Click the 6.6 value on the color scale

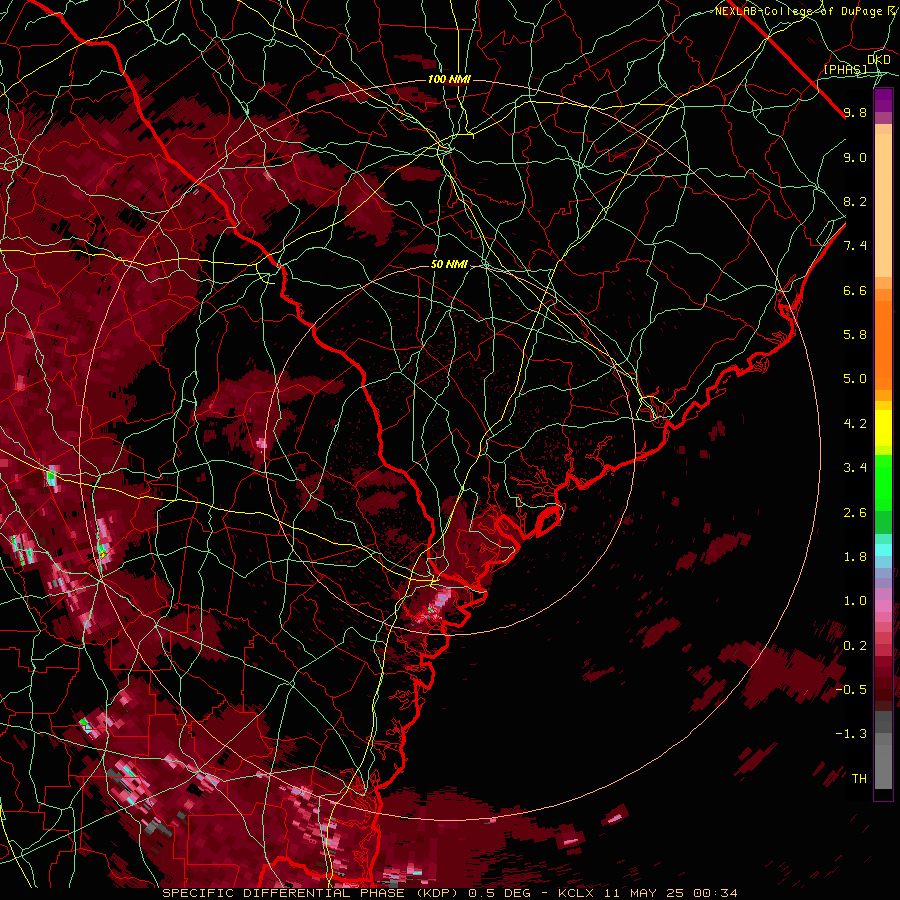pos(855,290)
